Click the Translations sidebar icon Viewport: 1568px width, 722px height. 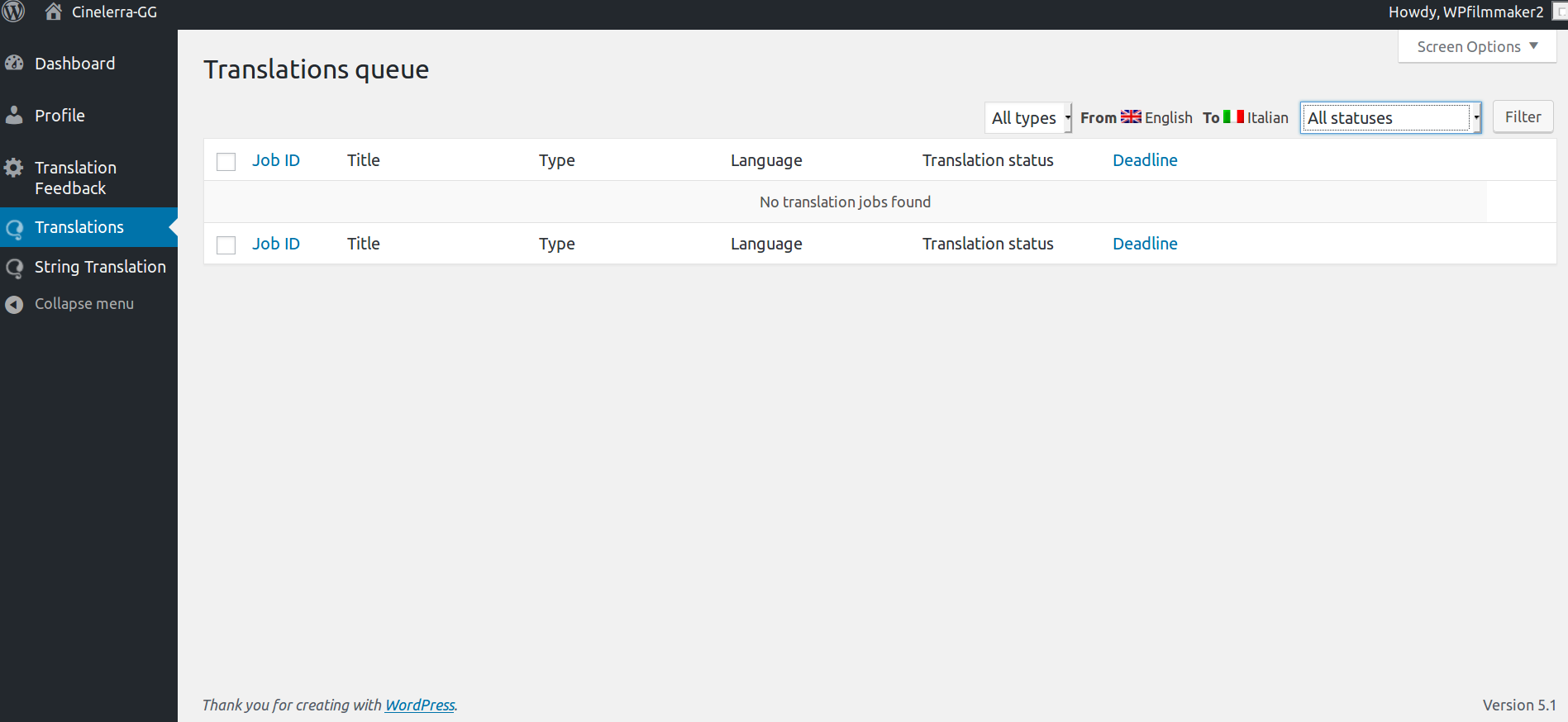click(x=14, y=228)
